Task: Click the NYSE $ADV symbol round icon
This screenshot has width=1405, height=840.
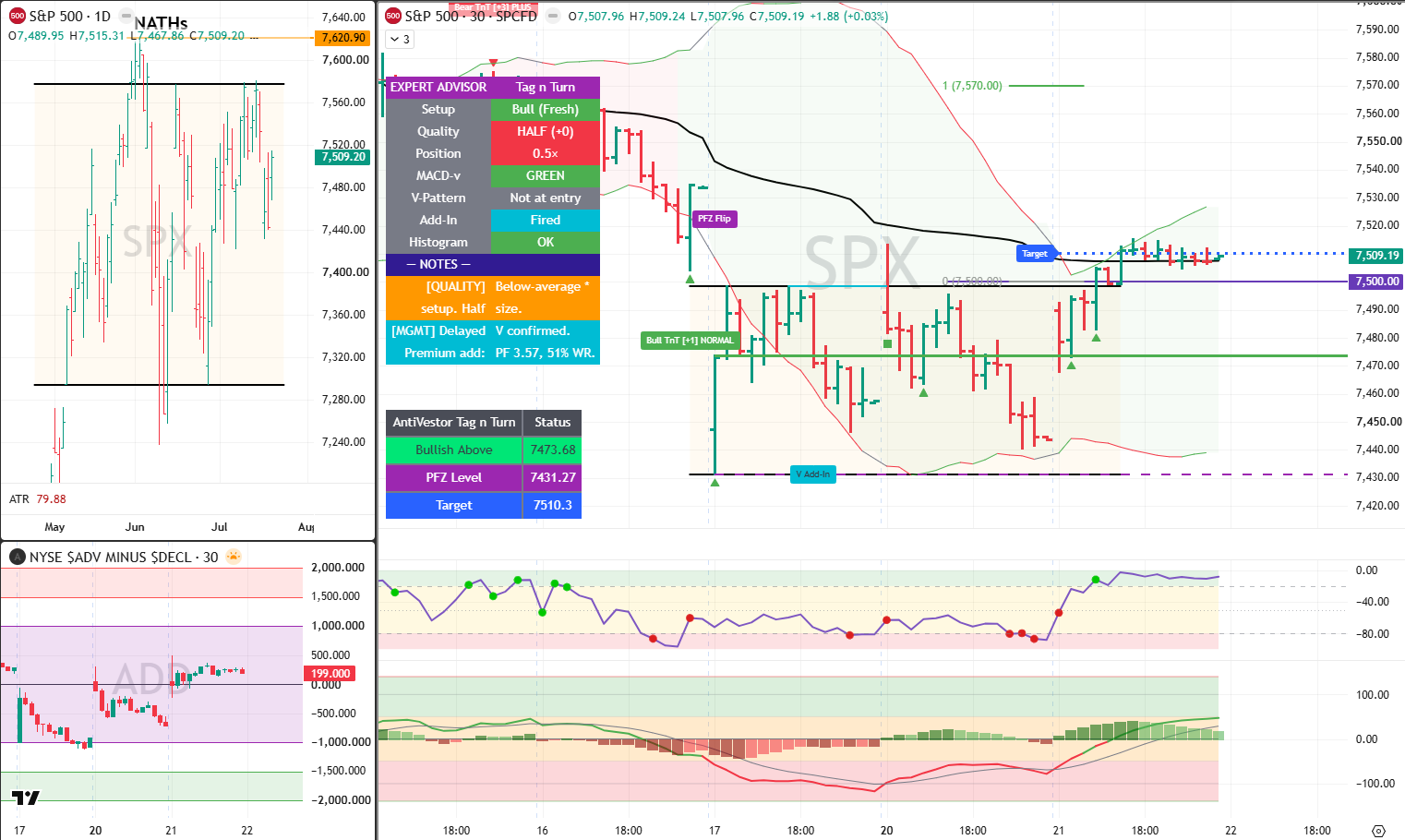Action: 17,557
